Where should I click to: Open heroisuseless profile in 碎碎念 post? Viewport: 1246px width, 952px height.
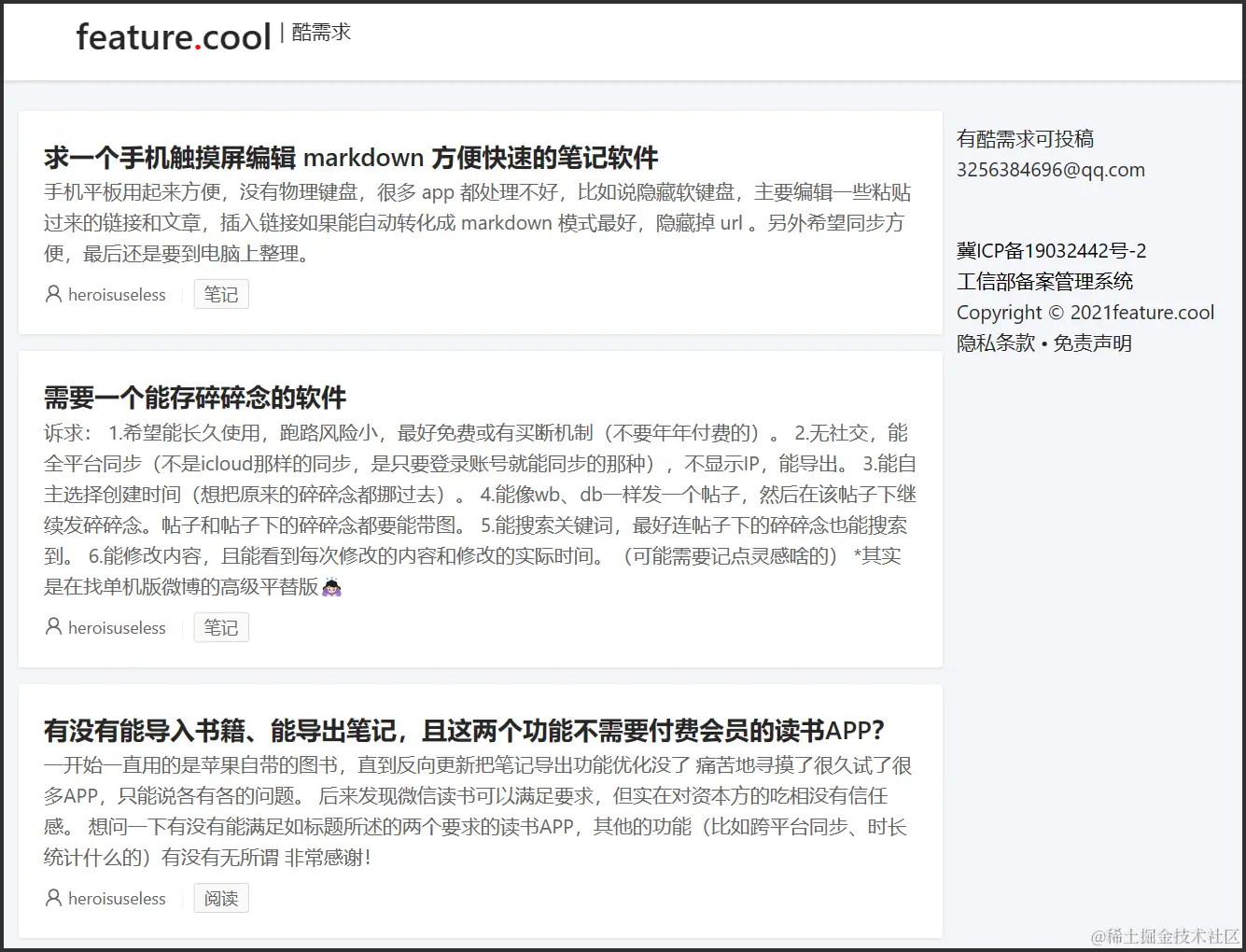click(117, 628)
